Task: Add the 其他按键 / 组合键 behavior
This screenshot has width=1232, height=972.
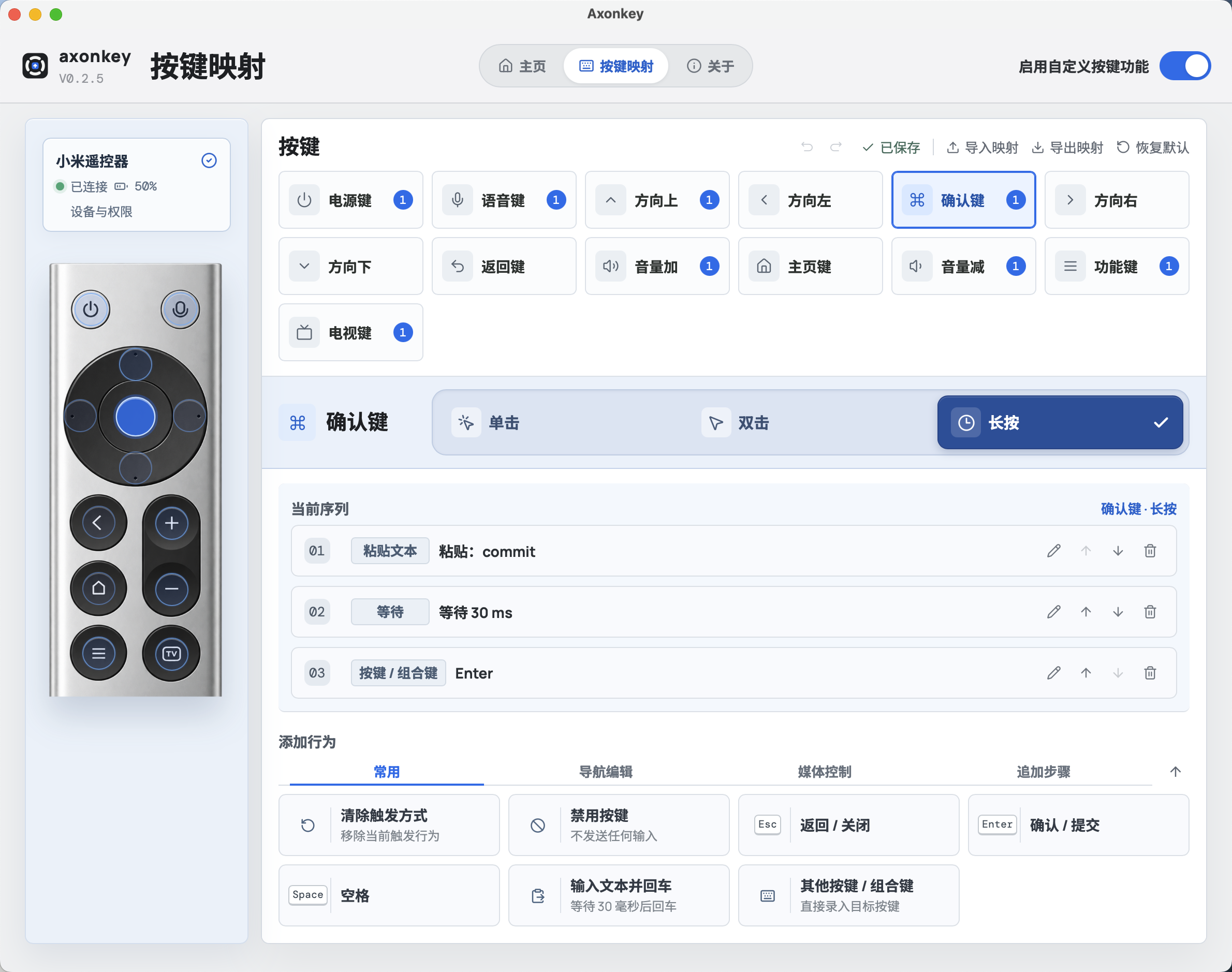Action: pyautogui.click(x=848, y=895)
